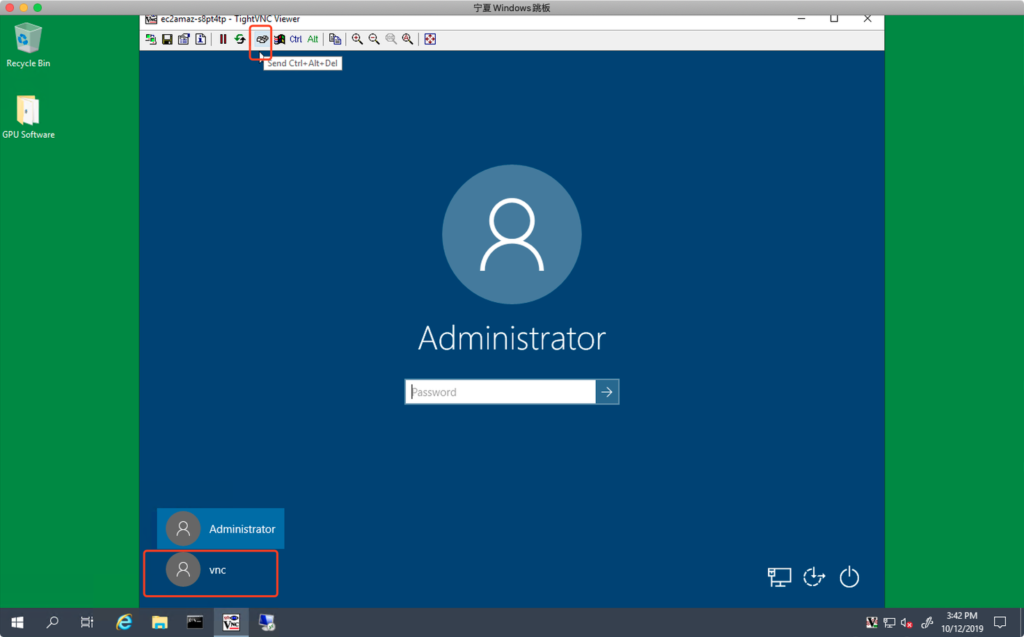
Task: Submit password with the arrow button
Action: pyautogui.click(x=607, y=392)
